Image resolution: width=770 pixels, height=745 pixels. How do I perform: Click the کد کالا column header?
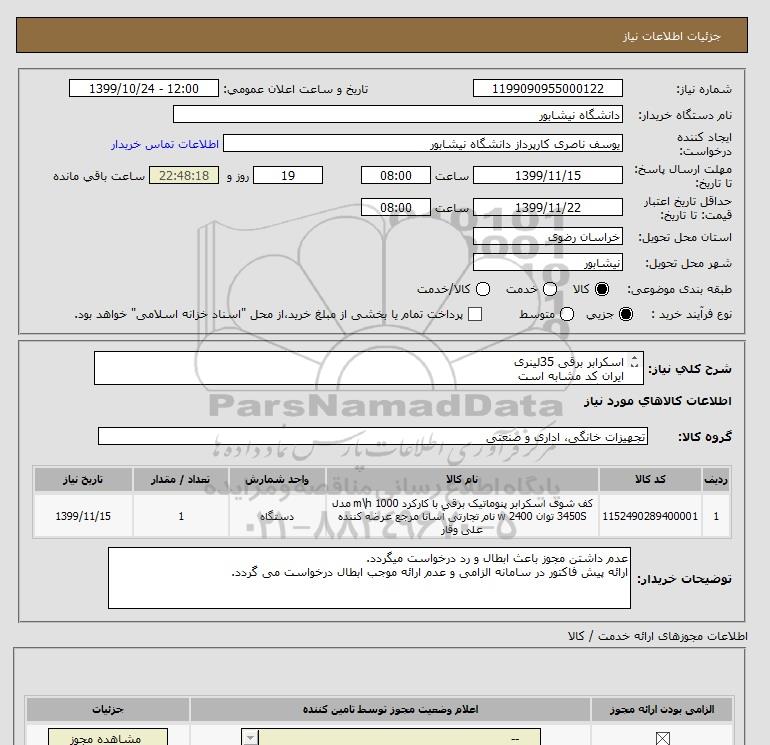pyautogui.click(x=650, y=479)
